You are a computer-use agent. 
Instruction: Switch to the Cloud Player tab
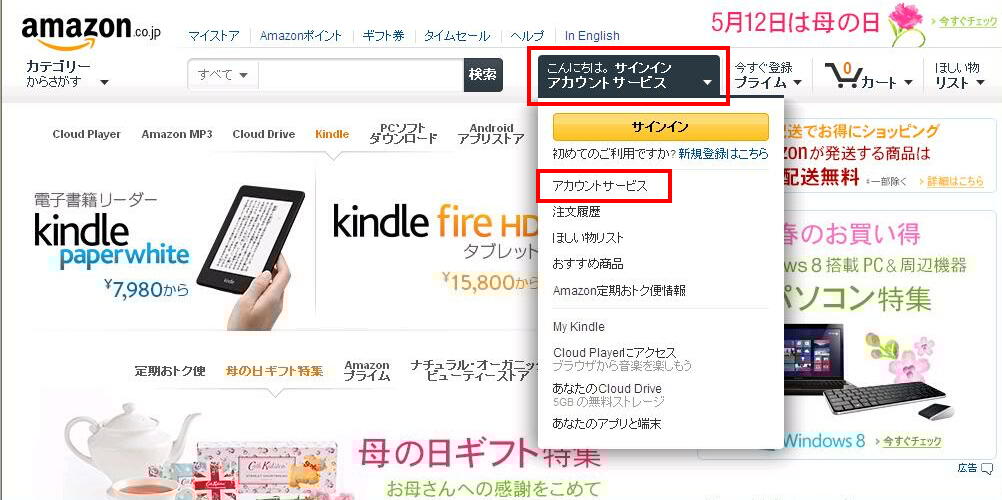click(x=86, y=134)
